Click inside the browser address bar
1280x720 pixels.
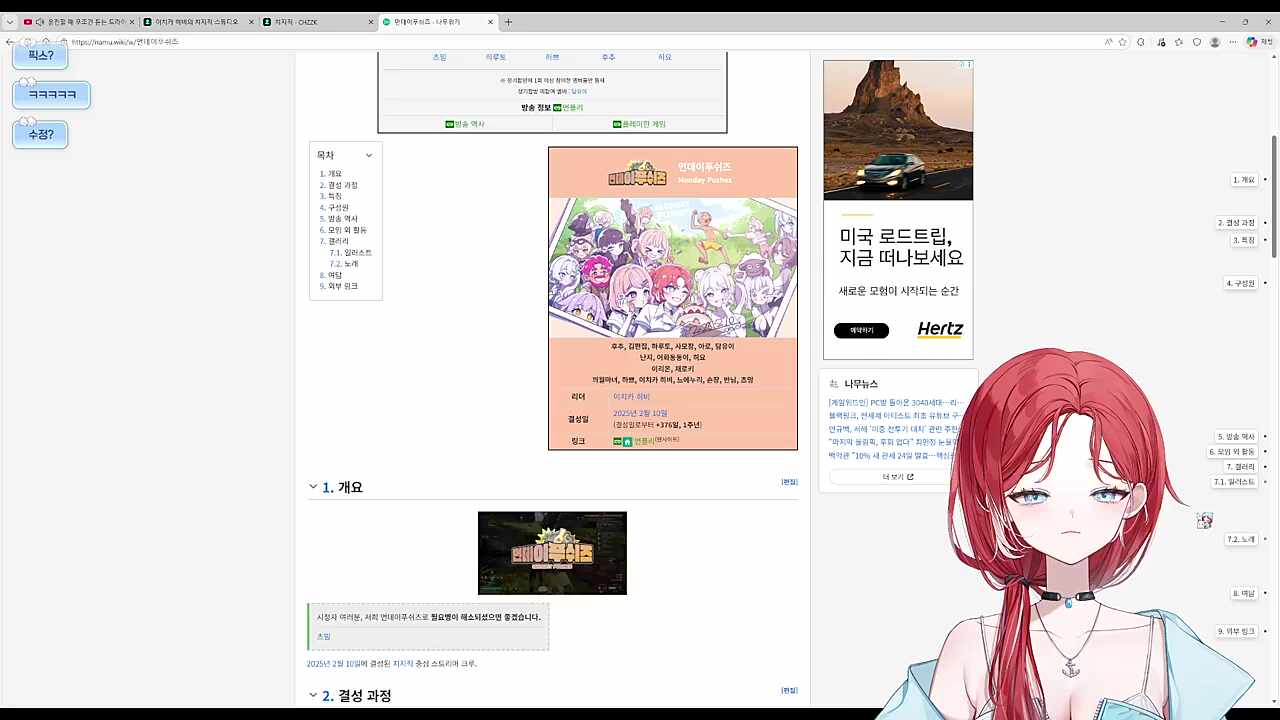pos(300,41)
